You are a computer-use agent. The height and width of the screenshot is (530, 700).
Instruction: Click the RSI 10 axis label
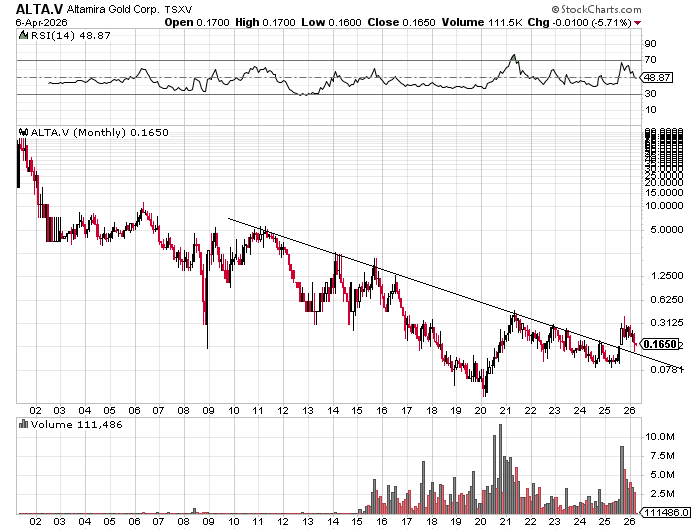(x=650, y=109)
